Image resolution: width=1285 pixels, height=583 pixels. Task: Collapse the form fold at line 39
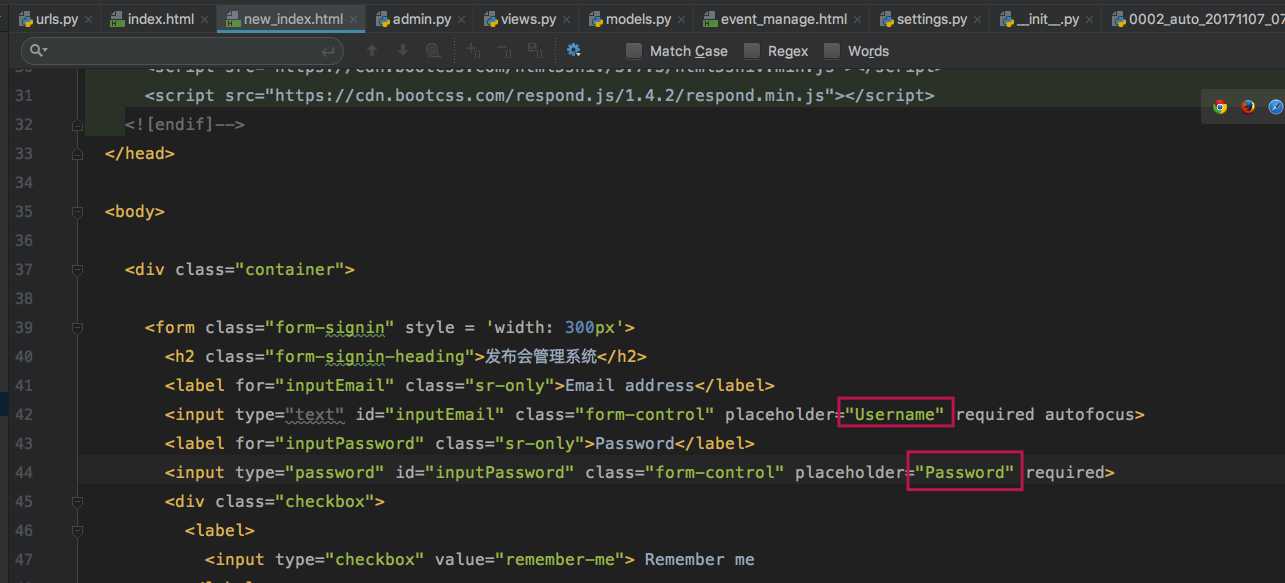[x=77, y=328]
